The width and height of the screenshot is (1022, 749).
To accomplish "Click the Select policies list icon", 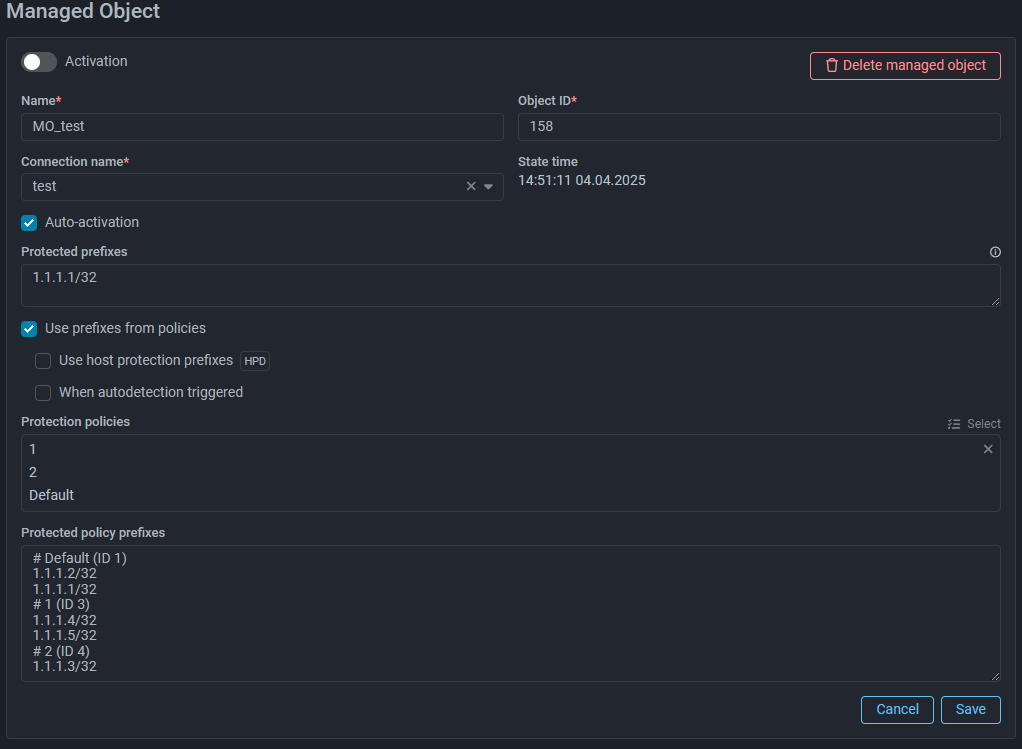I will (954, 424).
